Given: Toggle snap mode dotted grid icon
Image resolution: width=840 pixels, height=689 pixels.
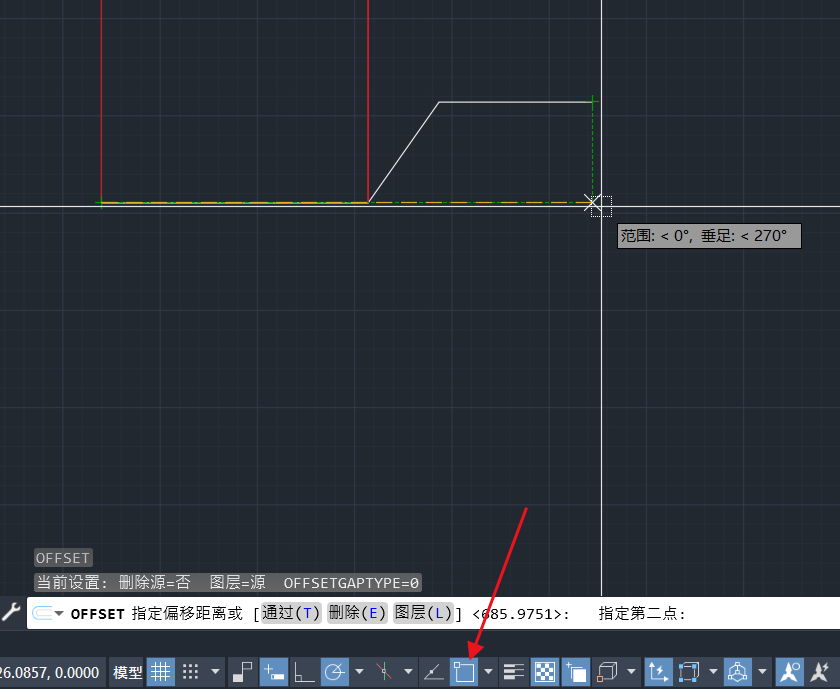Looking at the screenshot, I should point(191,672).
